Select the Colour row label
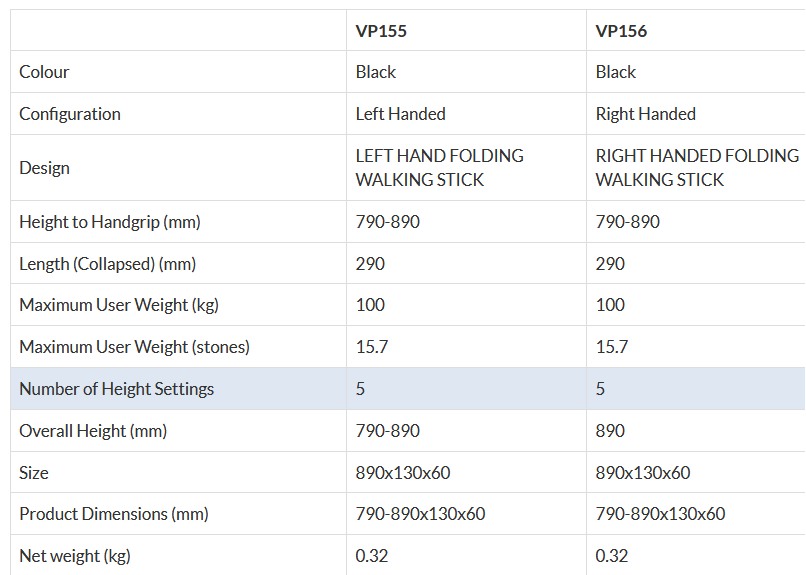 (x=44, y=72)
